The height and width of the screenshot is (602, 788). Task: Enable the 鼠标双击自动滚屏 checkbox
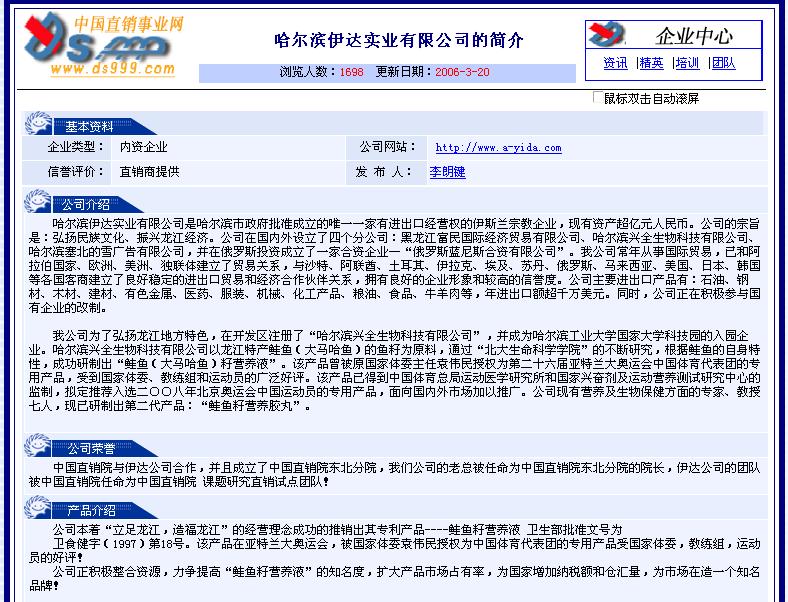pyautogui.click(x=598, y=97)
